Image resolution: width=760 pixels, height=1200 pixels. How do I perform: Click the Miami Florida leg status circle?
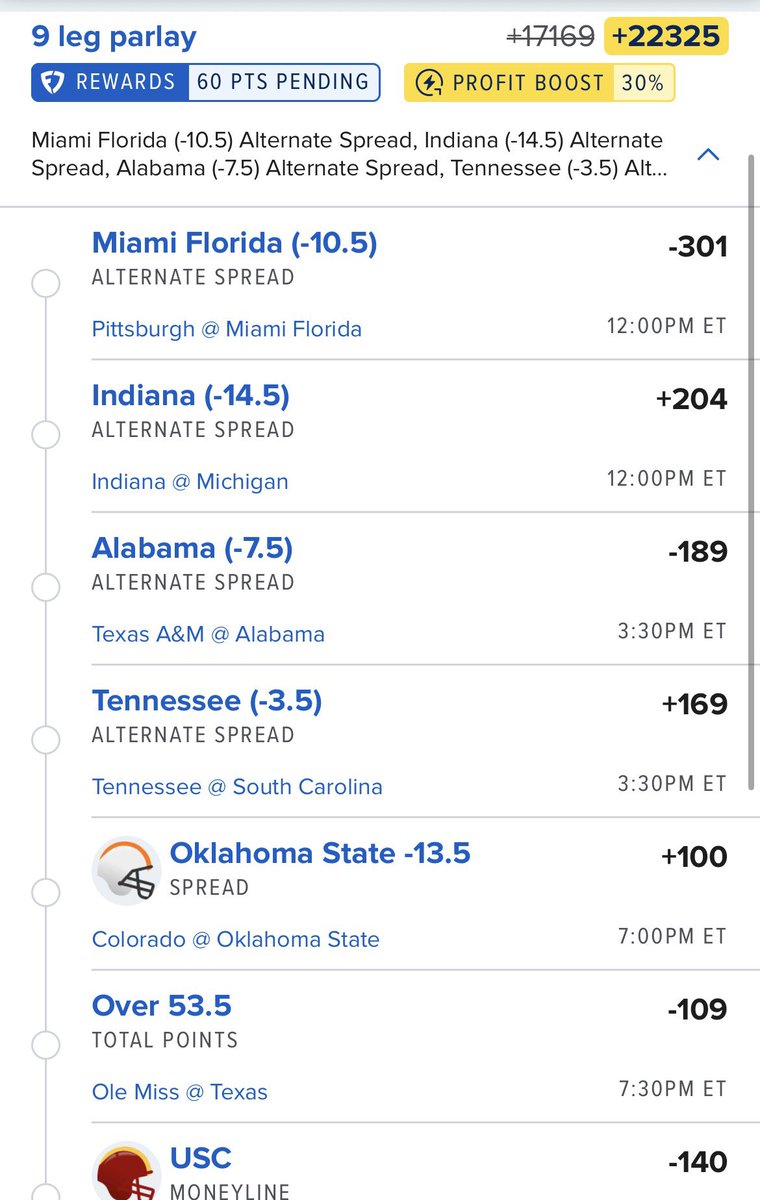click(x=46, y=284)
